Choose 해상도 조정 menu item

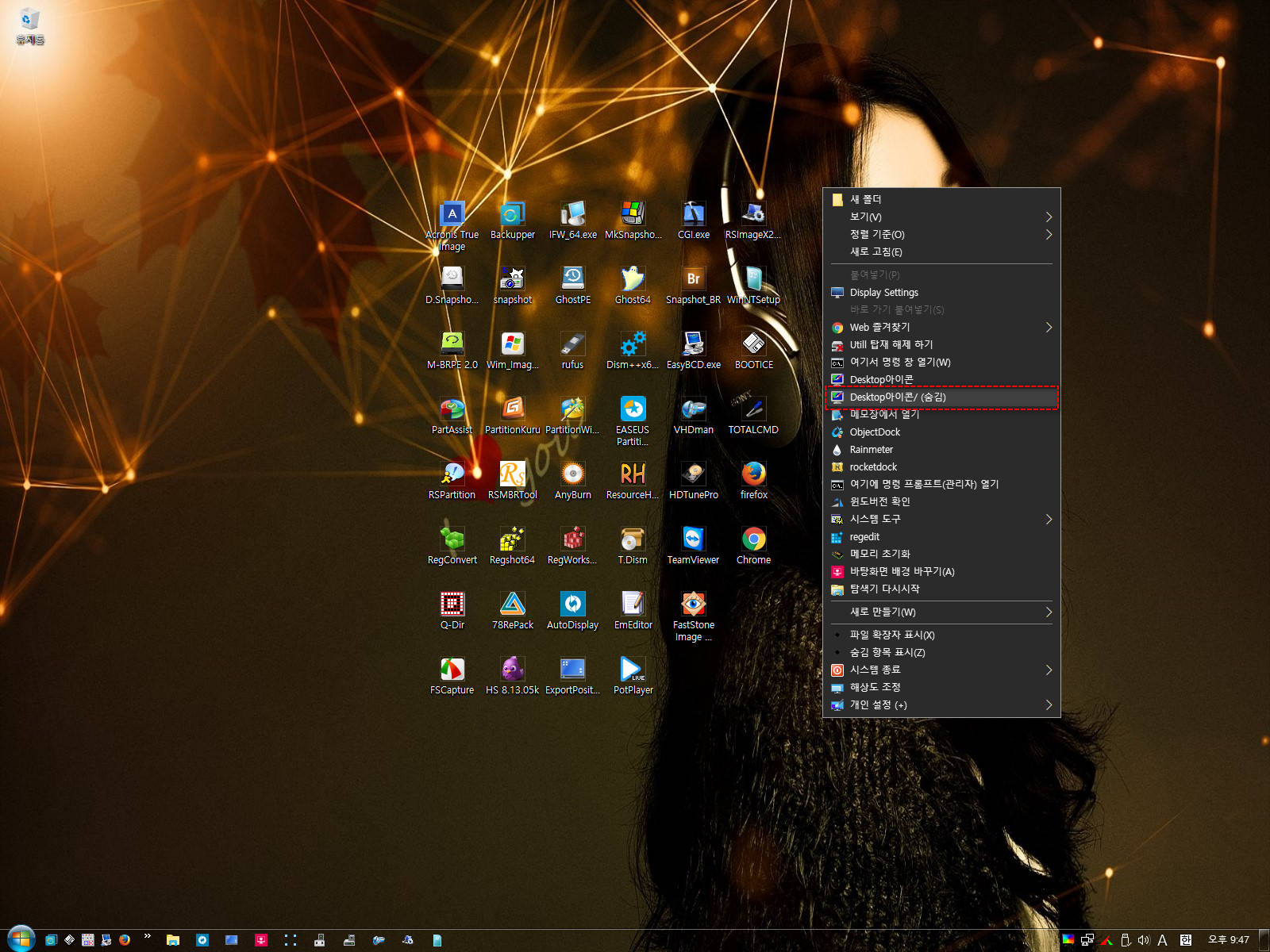(941, 687)
